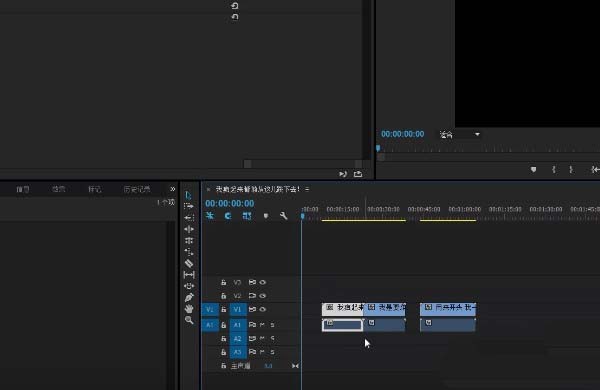
Task: Mute audio track A1
Action: point(262,325)
